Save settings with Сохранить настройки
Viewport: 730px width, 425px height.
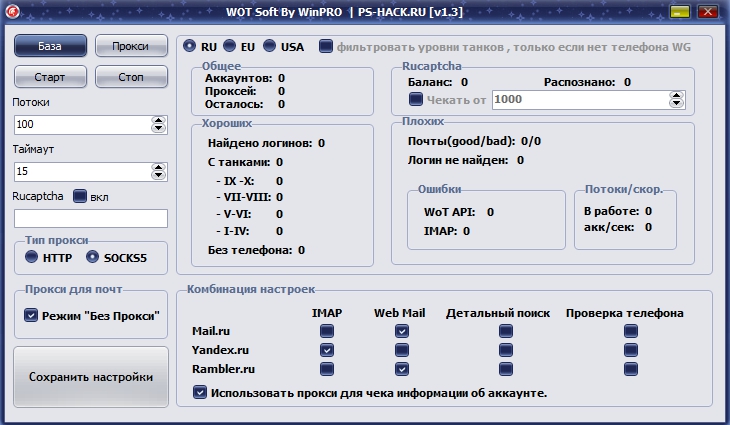coord(91,377)
